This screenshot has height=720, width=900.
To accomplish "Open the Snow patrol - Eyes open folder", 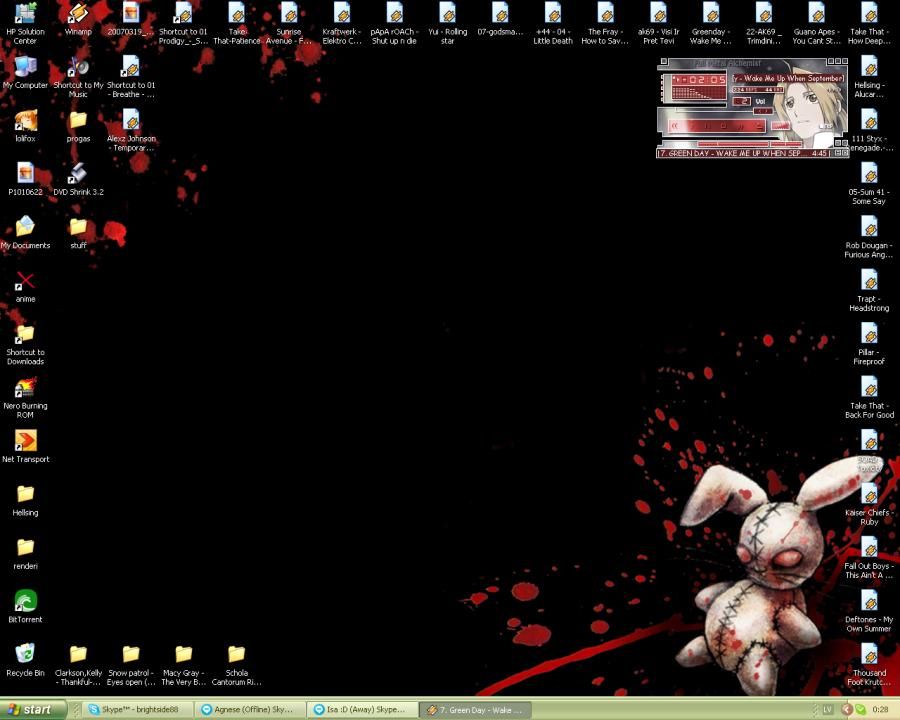I will (x=131, y=664).
